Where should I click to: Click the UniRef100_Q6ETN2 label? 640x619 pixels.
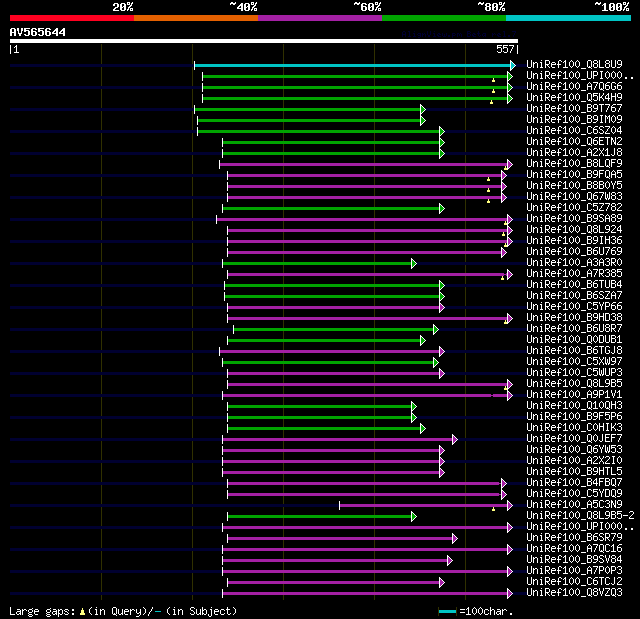click(574, 142)
